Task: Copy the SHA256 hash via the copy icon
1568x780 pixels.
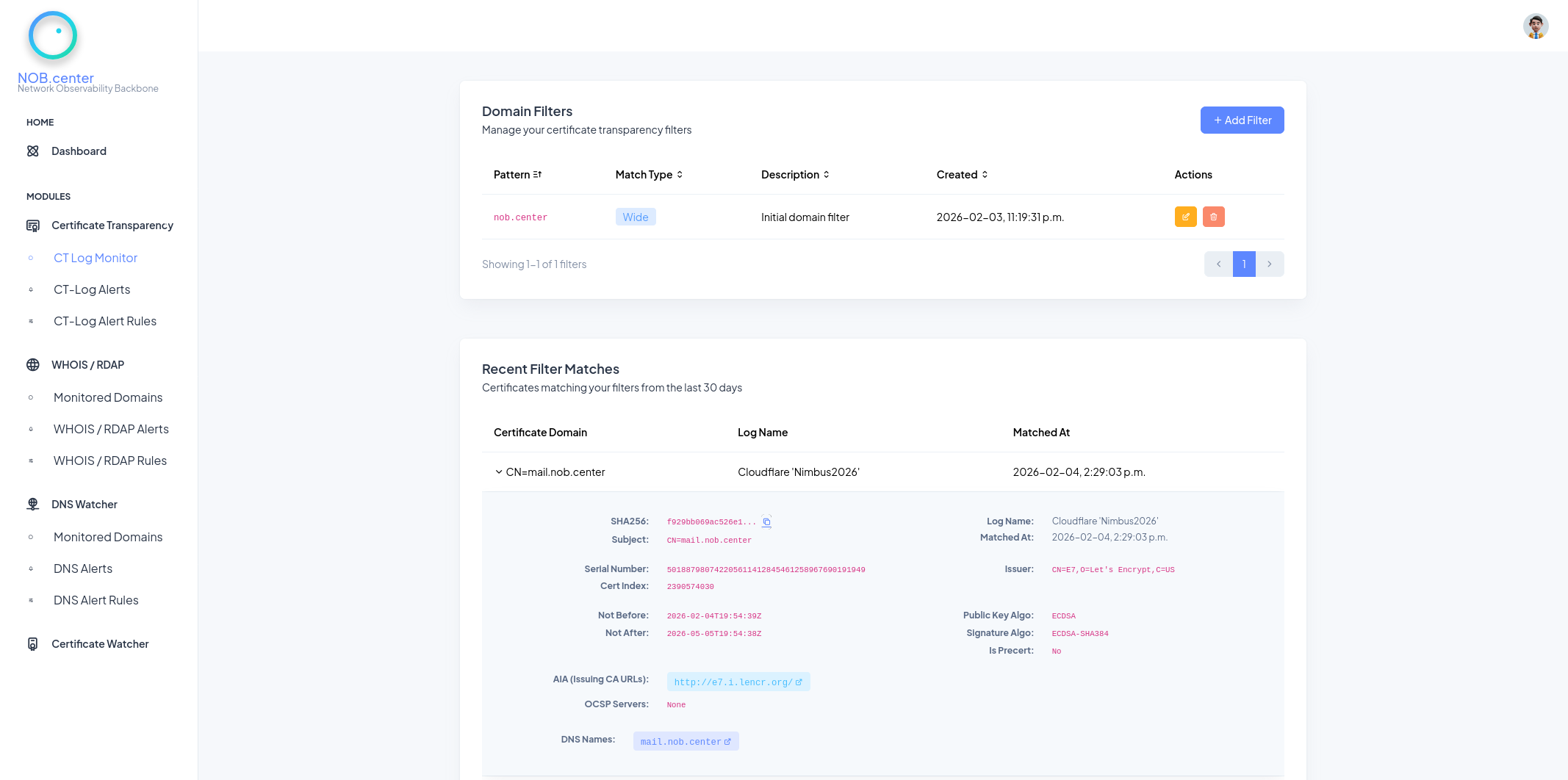Action: pos(766,521)
